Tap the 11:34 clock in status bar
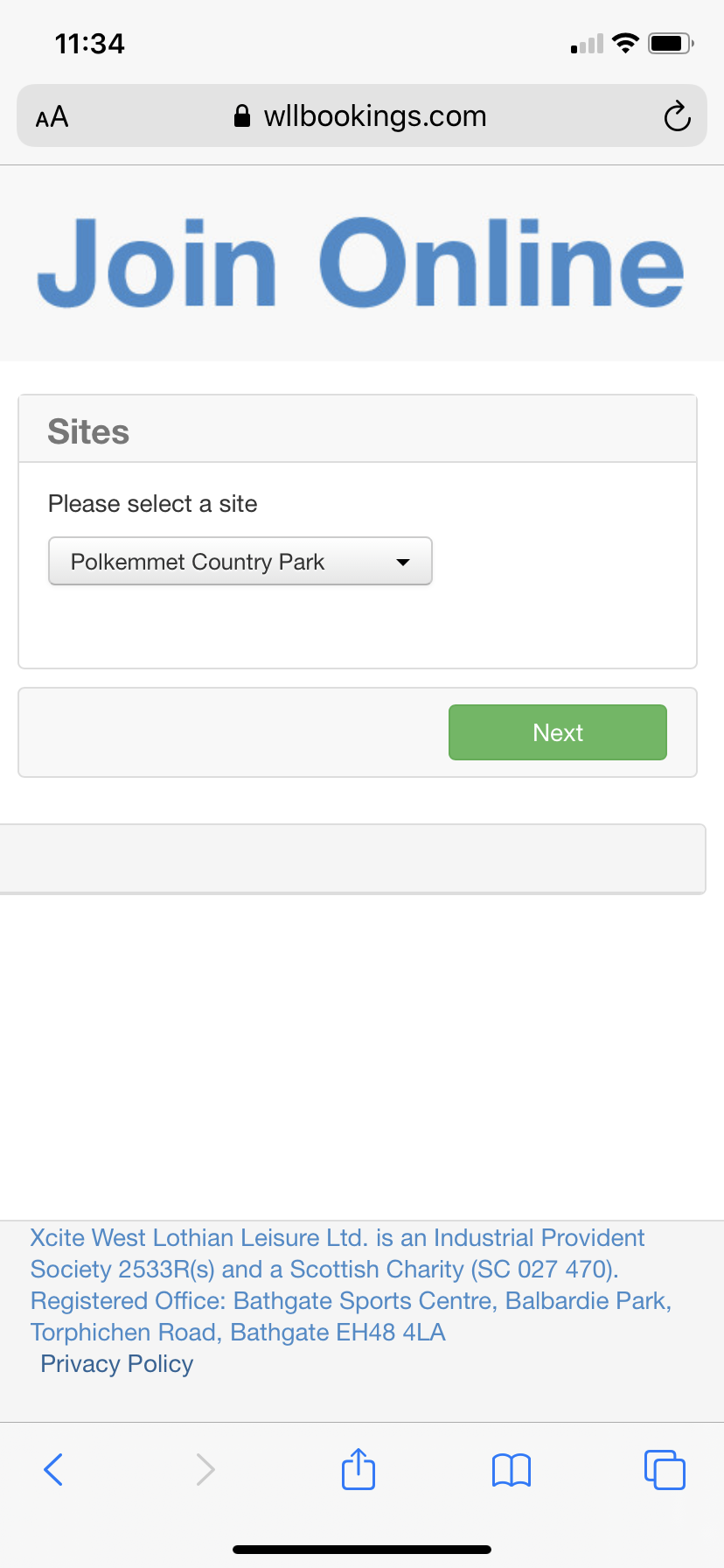724x1568 pixels. point(90,44)
